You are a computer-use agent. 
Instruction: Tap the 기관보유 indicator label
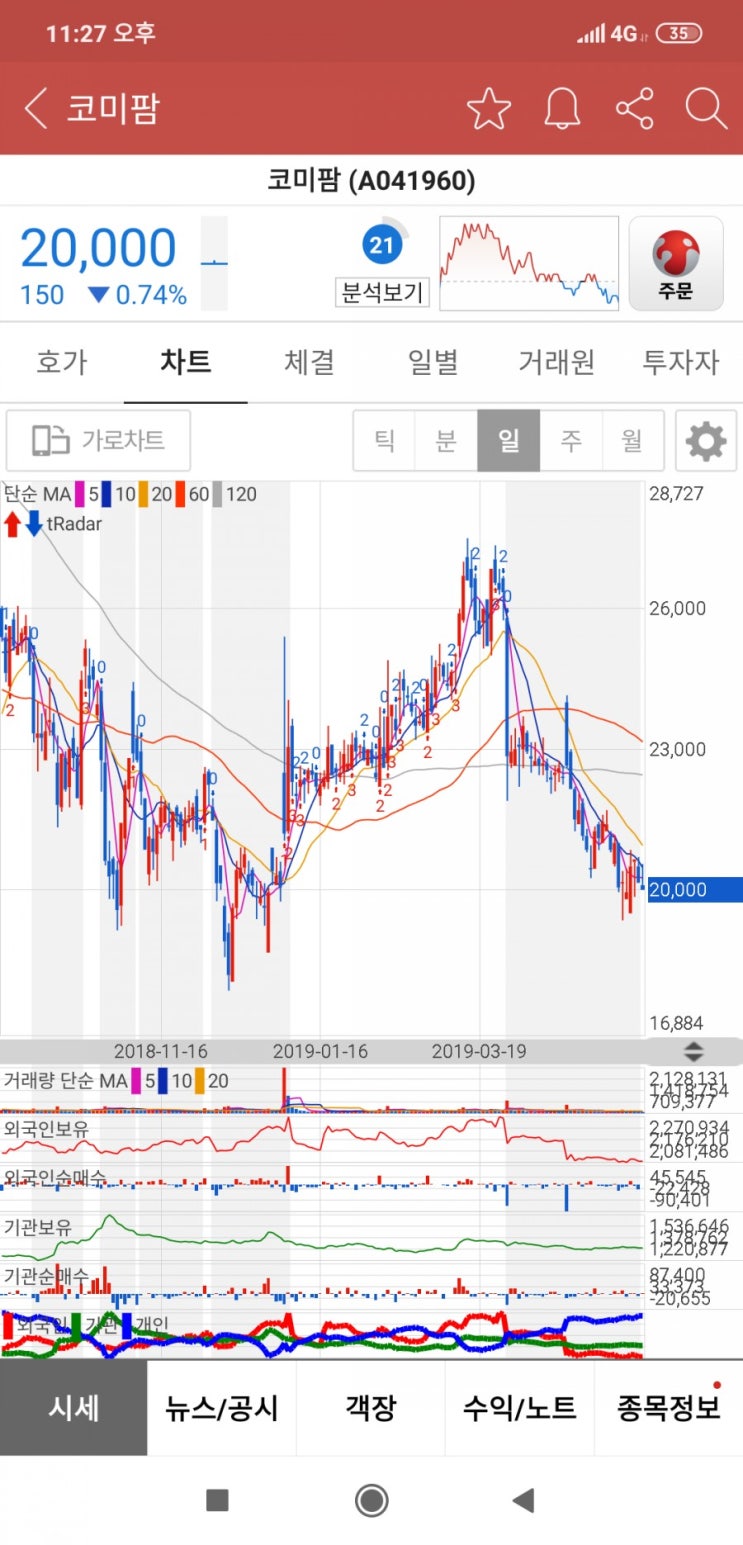(x=38, y=1227)
